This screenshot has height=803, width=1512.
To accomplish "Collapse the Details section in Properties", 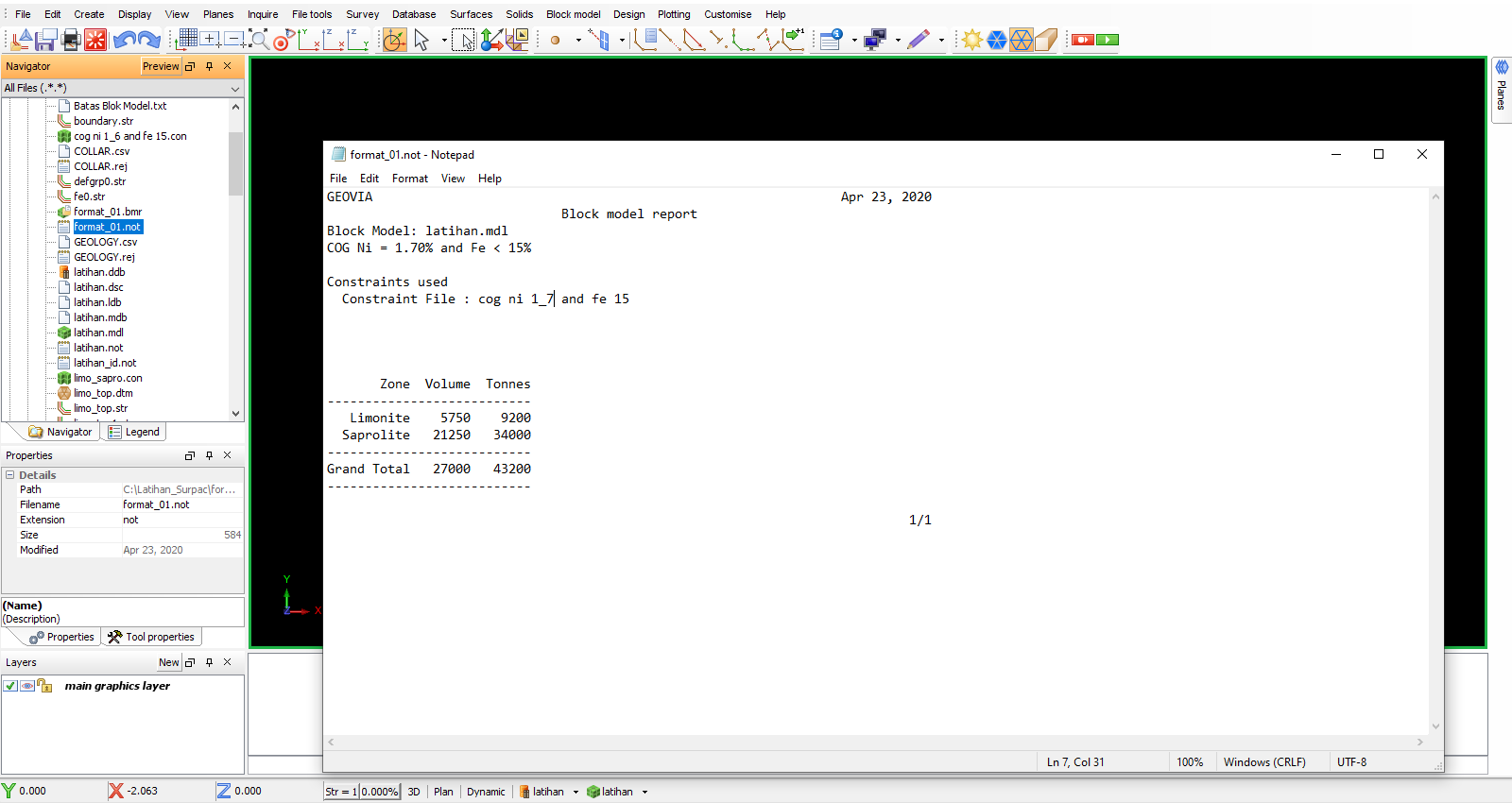I will pos(10,475).
